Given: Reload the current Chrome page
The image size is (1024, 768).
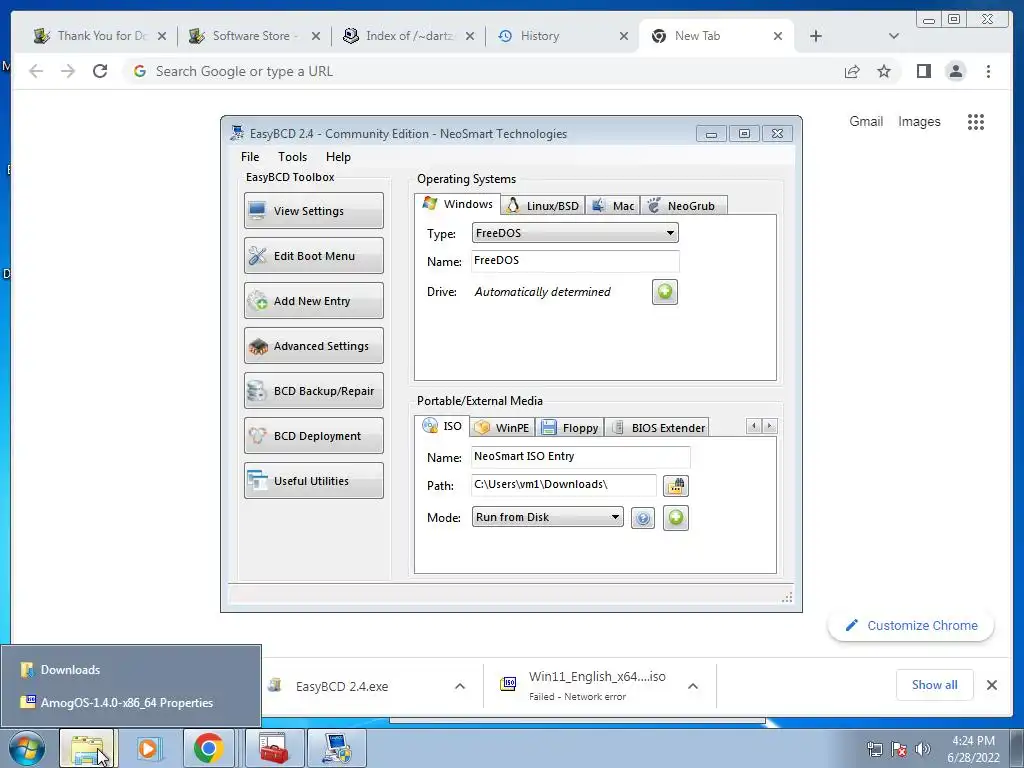Looking at the screenshot, I should tap(100, 71).
